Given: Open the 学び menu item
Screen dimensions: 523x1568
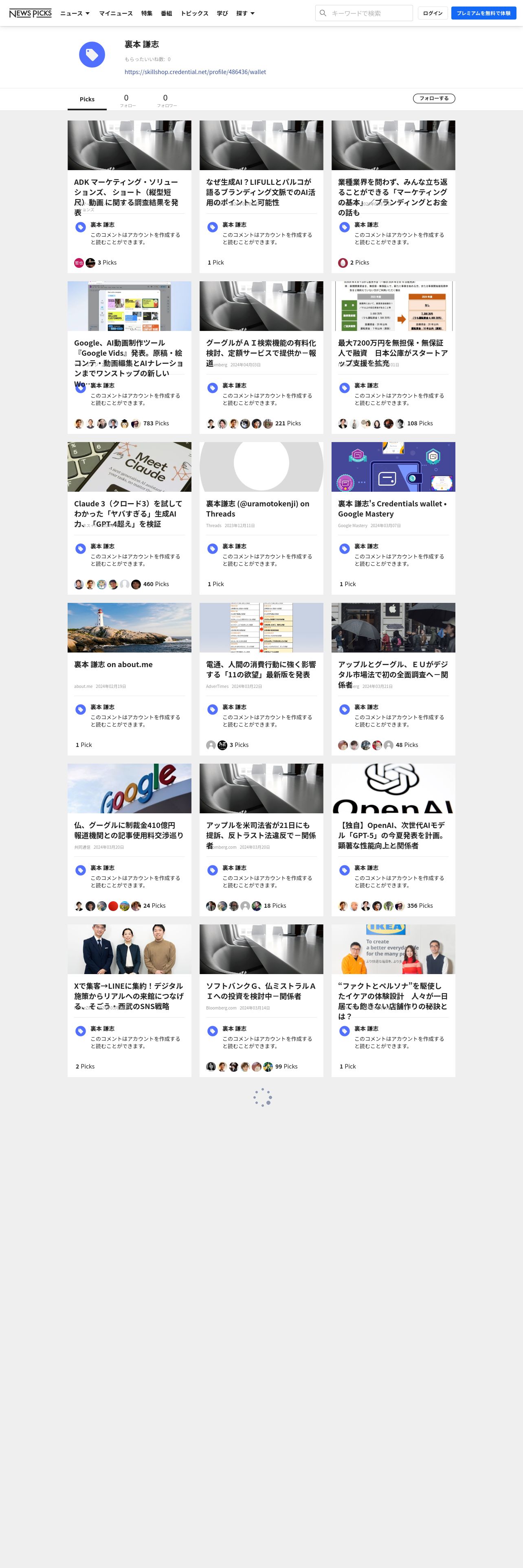Looking at the screenshot, I should tap(222, 13).
